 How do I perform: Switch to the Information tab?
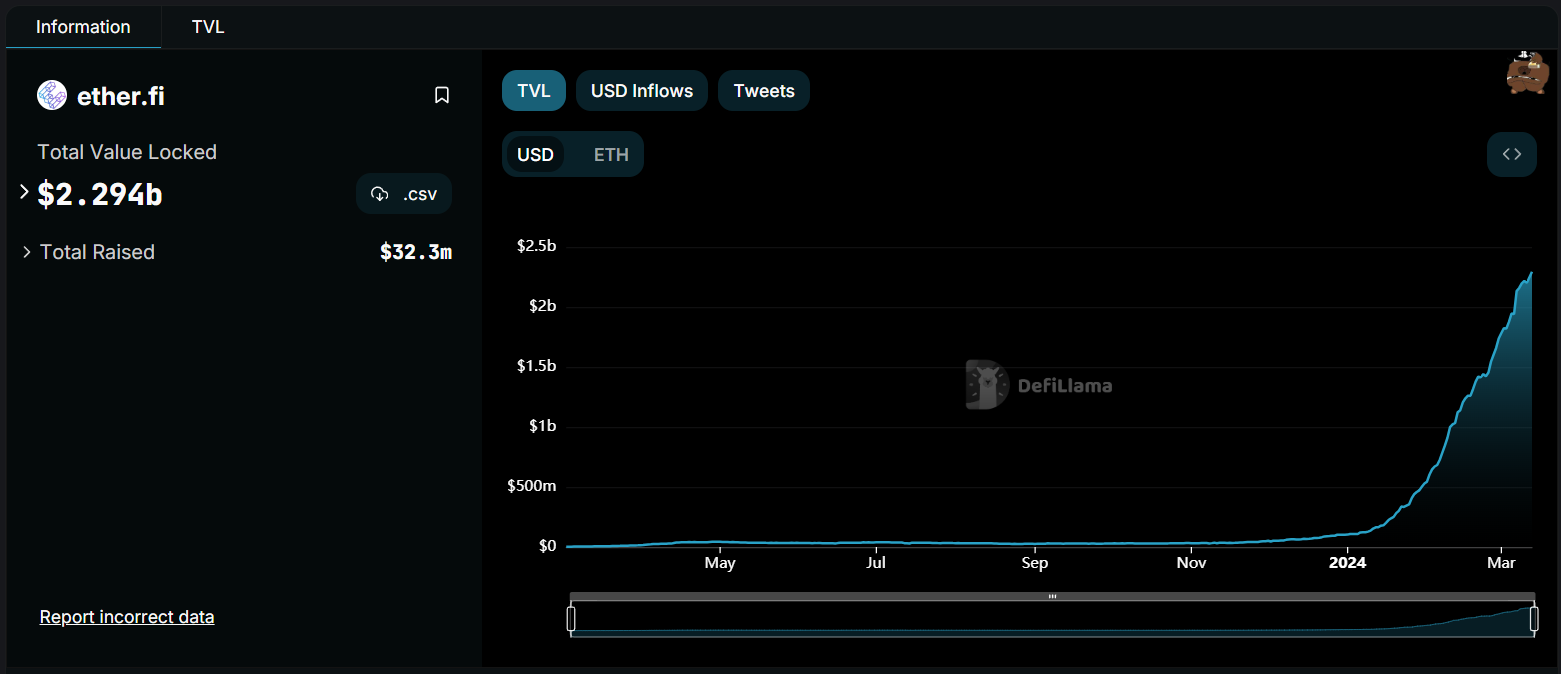click(83, 27)
